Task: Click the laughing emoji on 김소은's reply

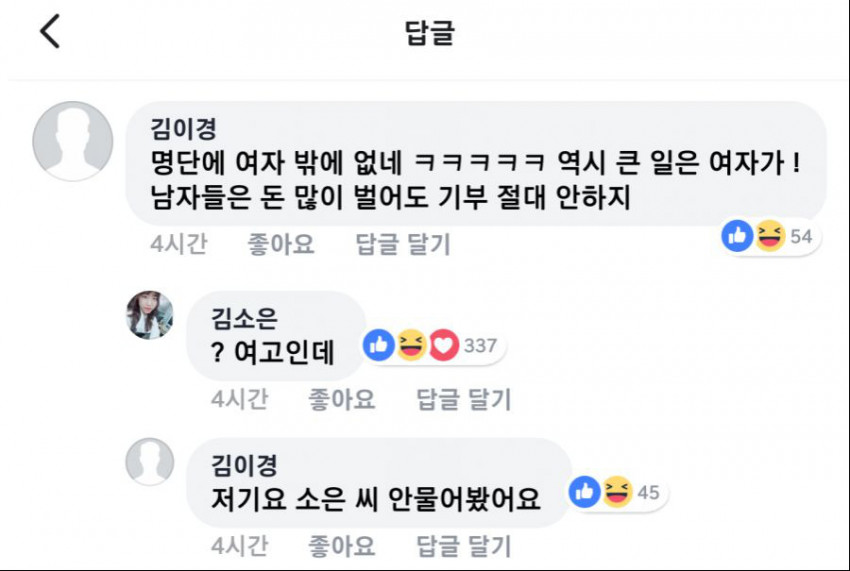Action: (x=410, y=345)
